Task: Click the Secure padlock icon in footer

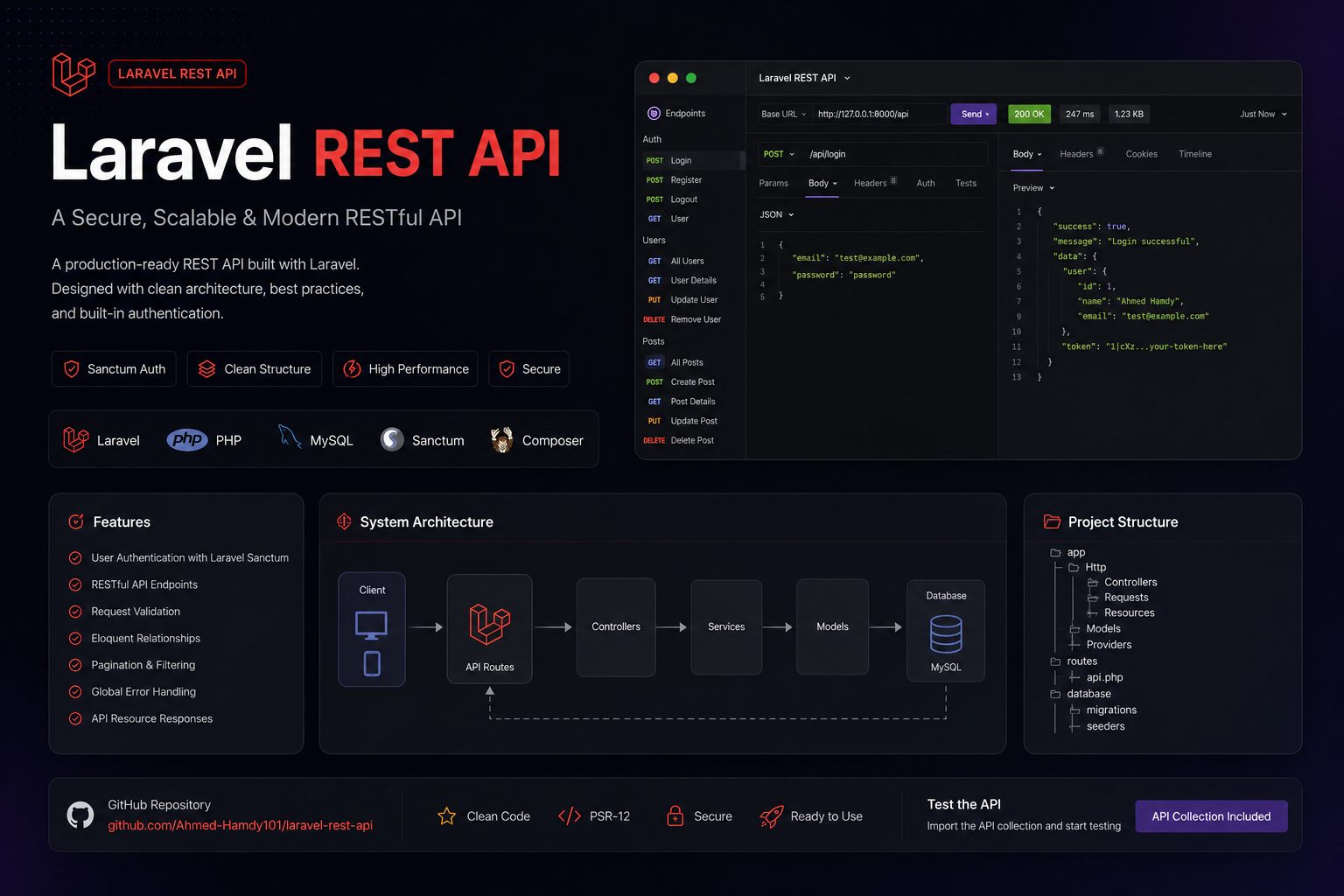Action: [675, 816]
